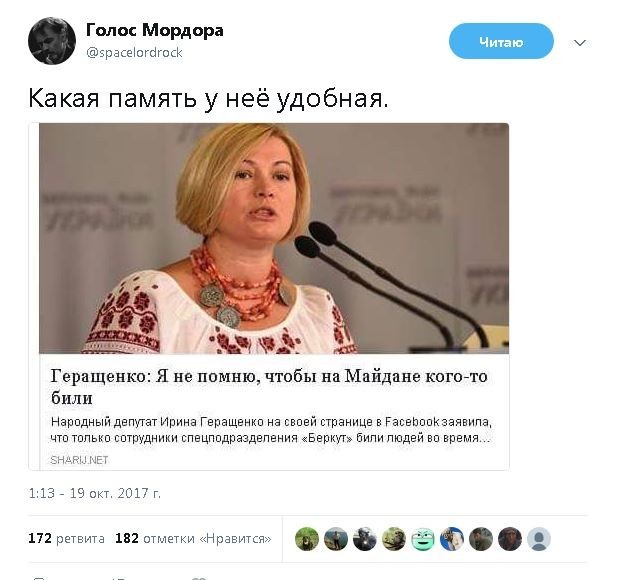Open the Геращенко article headline link

(x=269, y=387)
